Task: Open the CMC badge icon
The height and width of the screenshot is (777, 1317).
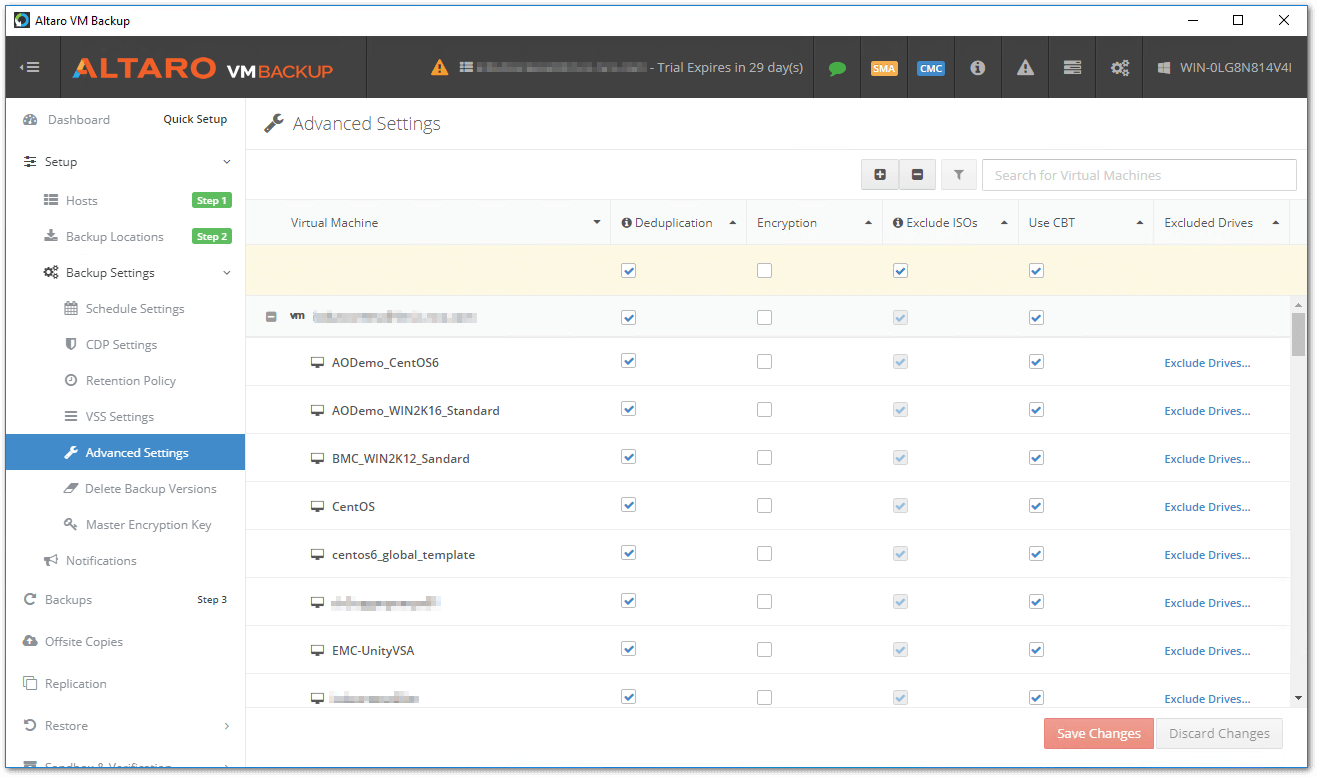Action: [931, 68]
